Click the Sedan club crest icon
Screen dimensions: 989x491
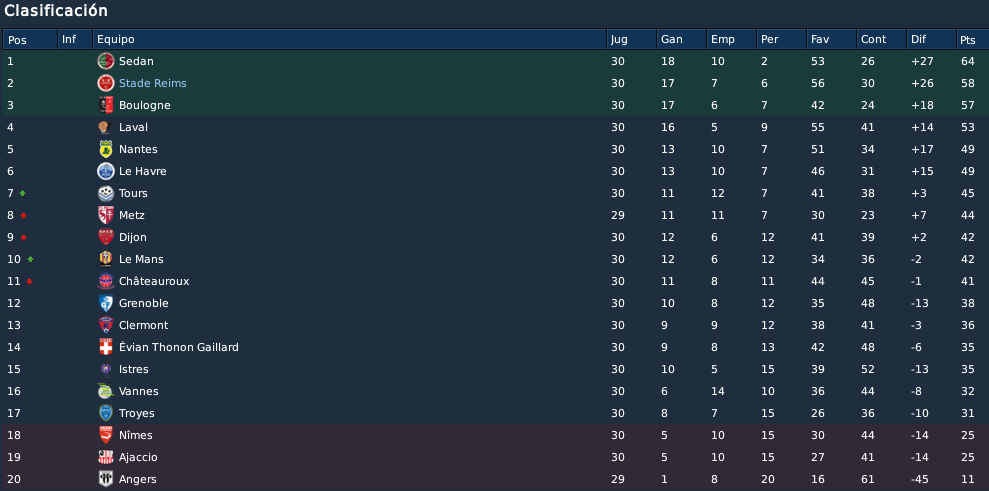tap(105, 61)
